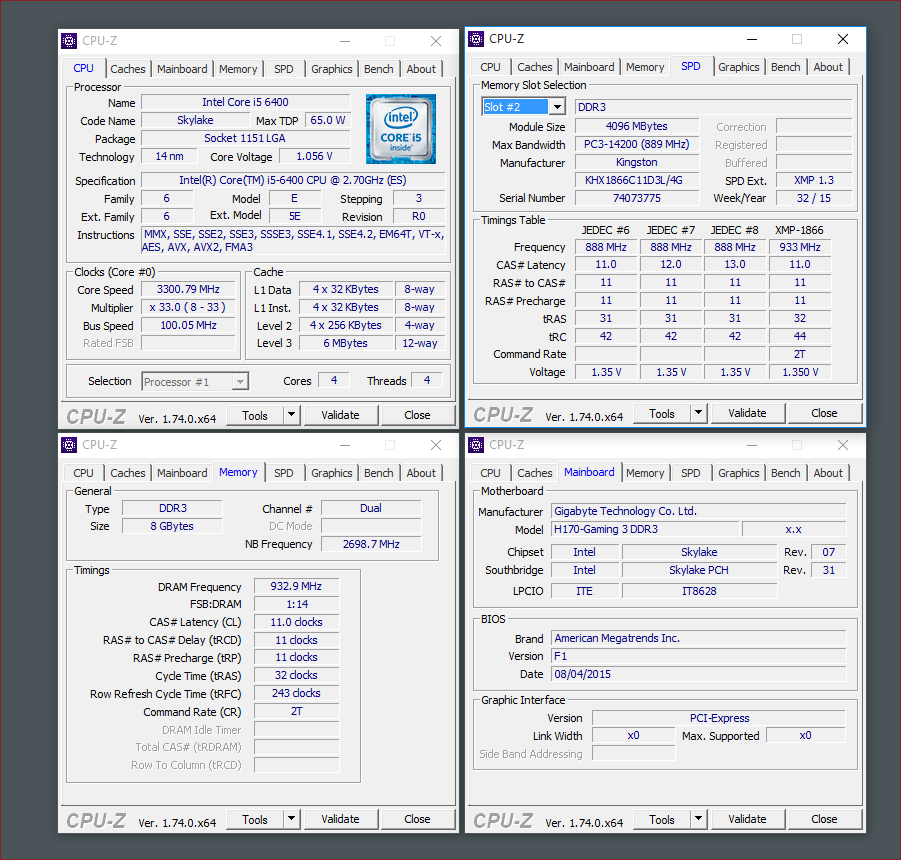Viewport: 901px width, 860px height.
Task: Click Validate button in SPD window
Action: pyautogui.click(x=747, y=413)
